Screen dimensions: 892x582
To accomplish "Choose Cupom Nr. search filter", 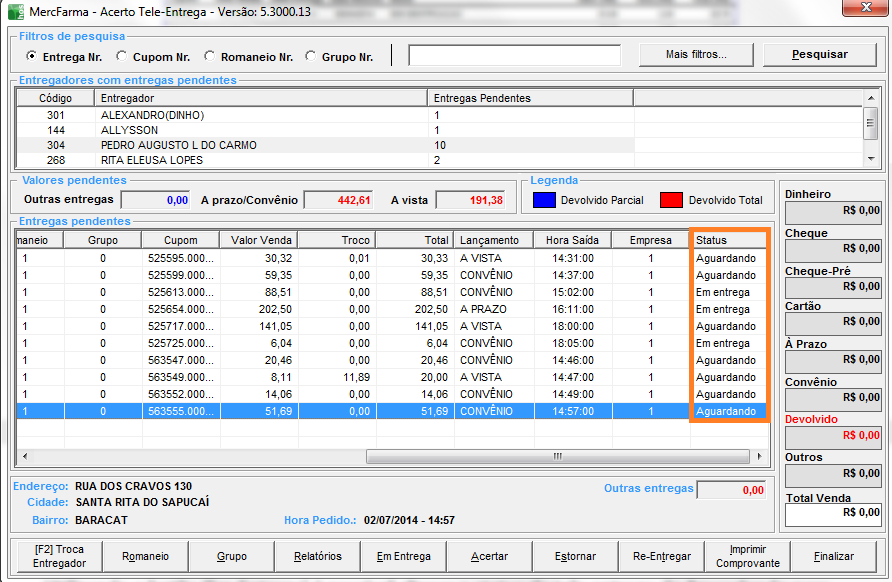I will coord(122,57).
